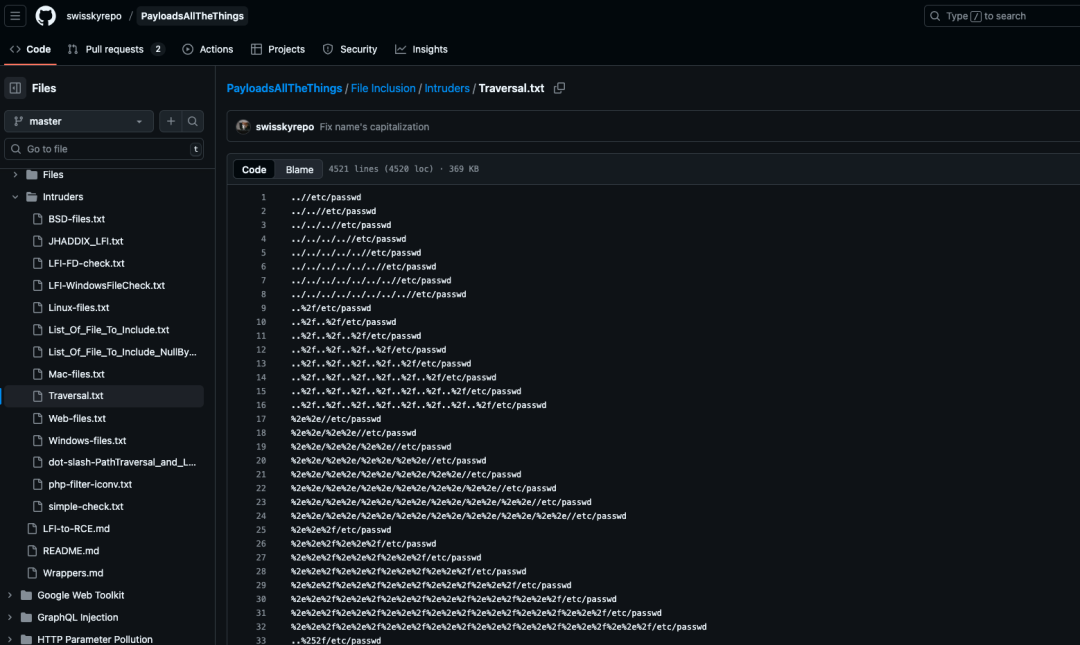
Task: Open the Insights tab
Action: point(421,50)
